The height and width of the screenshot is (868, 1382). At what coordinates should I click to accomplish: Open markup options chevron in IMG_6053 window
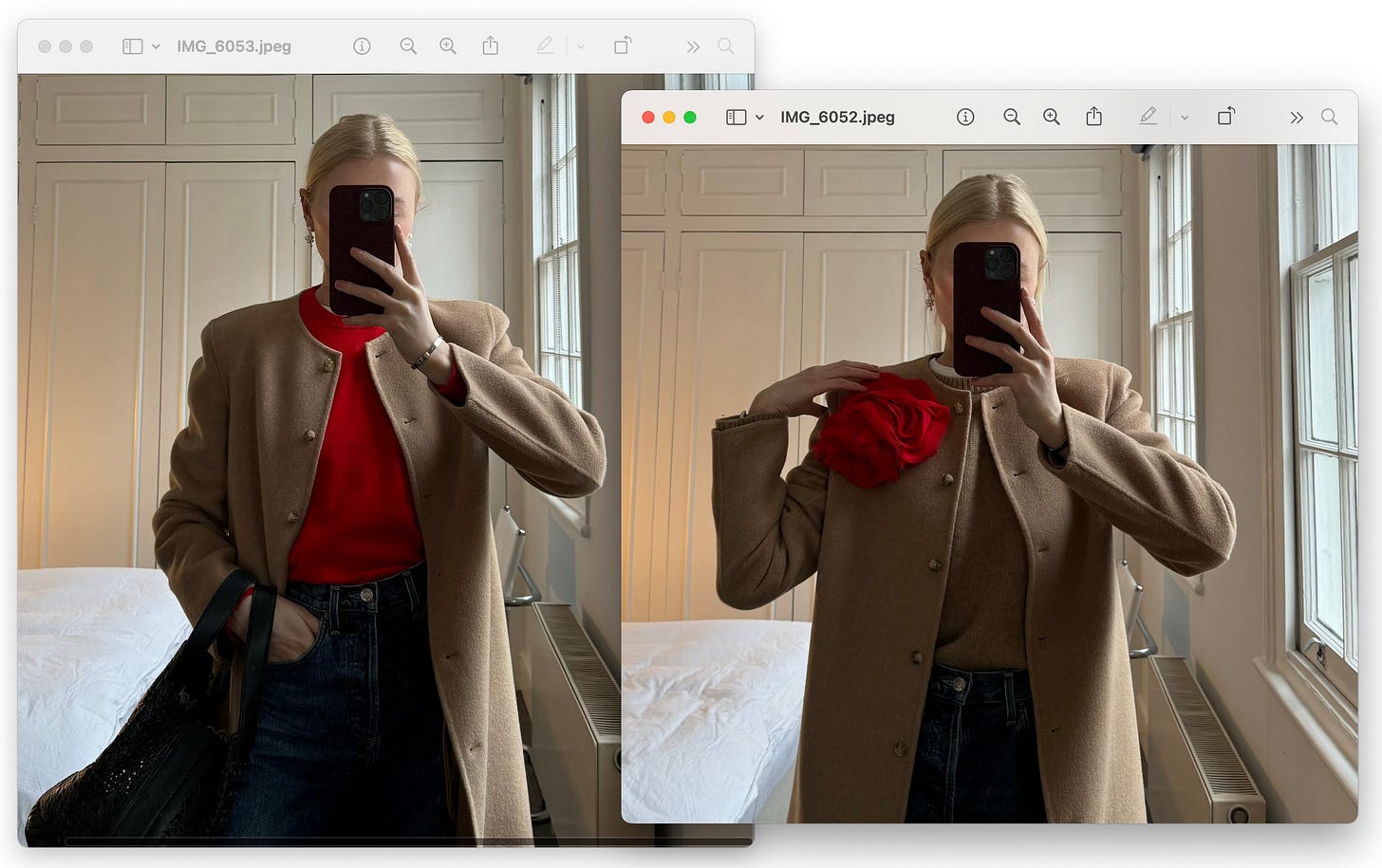click(581, 46)
